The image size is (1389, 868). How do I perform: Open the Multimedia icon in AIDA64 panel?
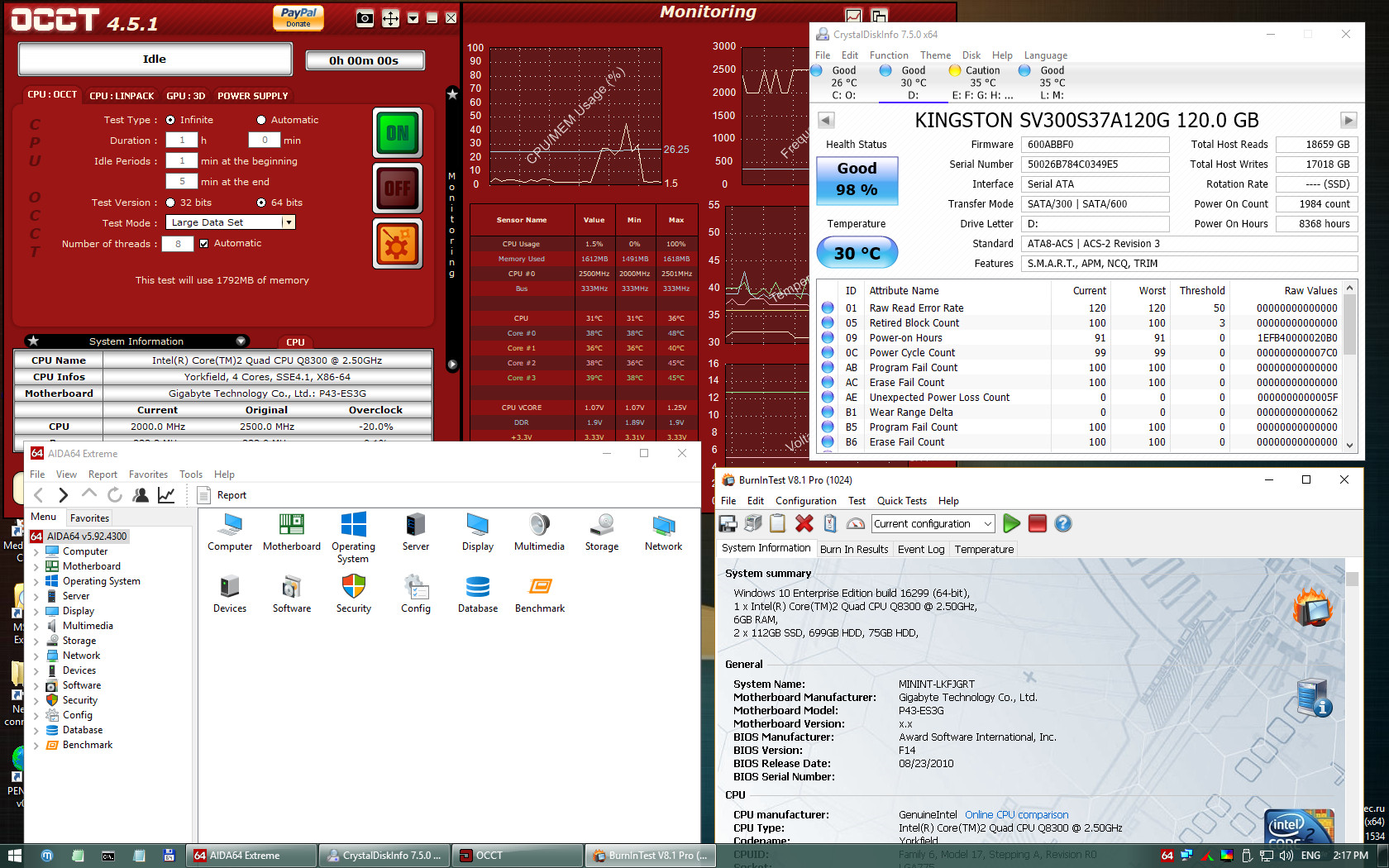tap(539, 532)
